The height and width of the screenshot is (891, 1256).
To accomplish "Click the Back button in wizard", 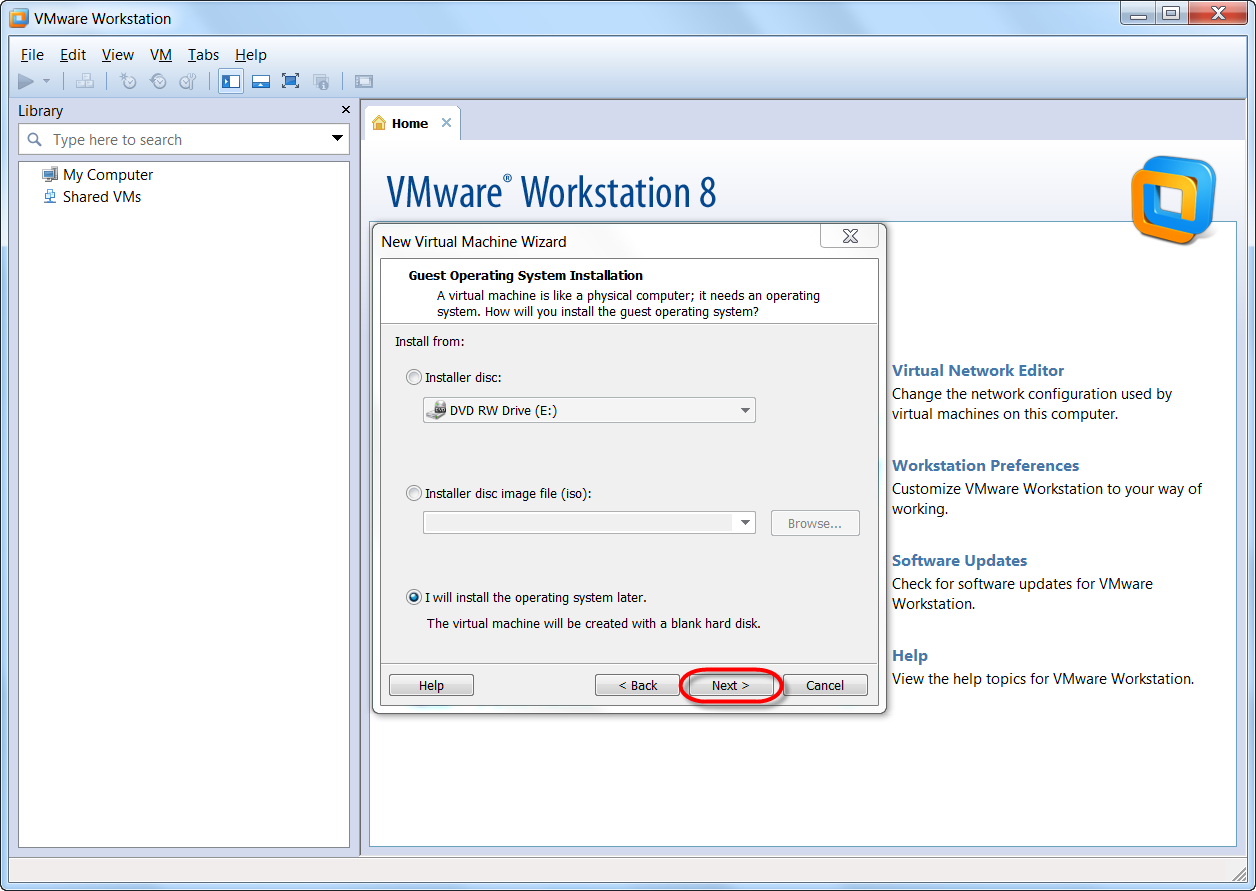I will tap(637, 685).
